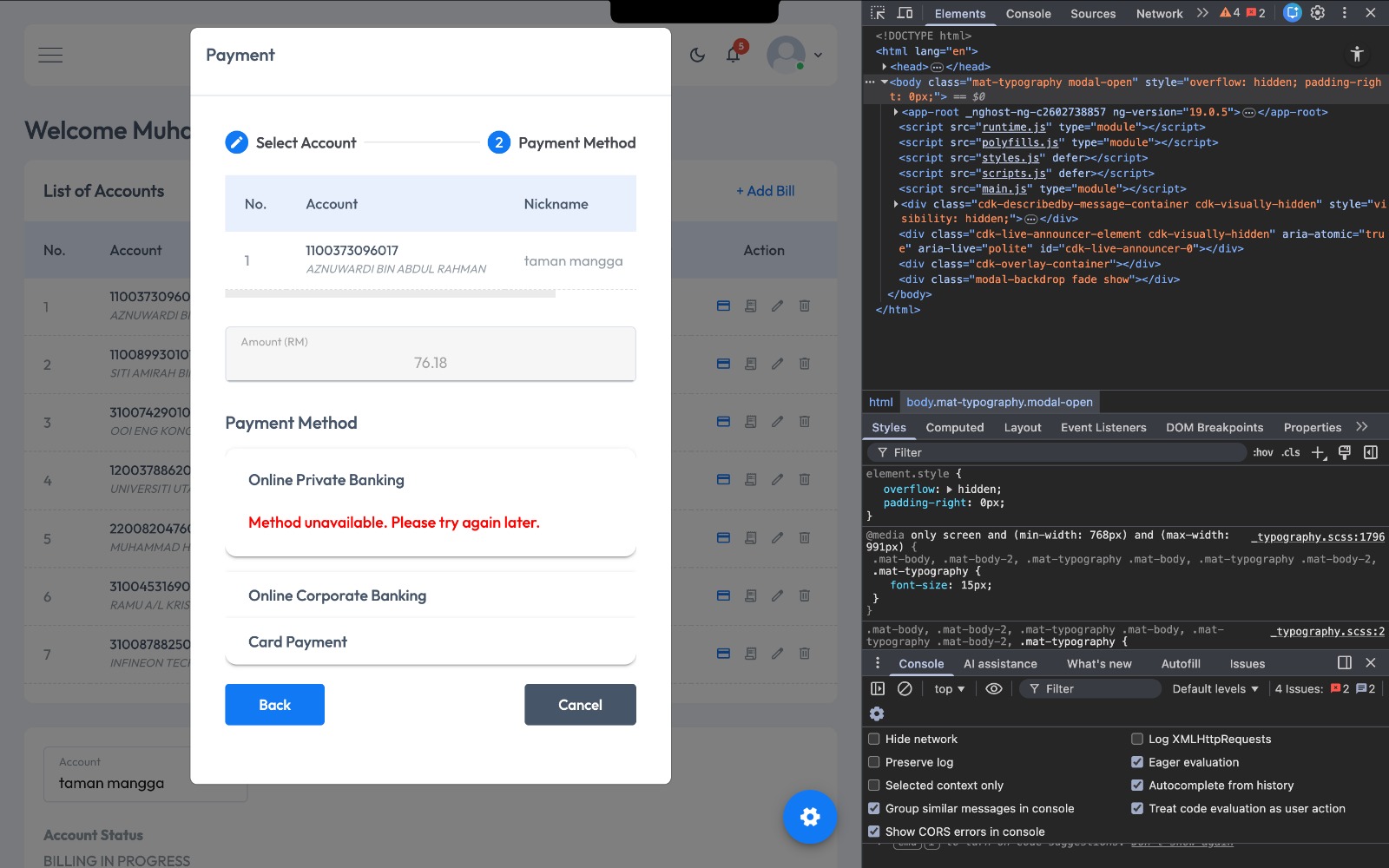Click the paintbrush icon in the Styles toolbar
The width and height of the screenshot is (1389, 868).
[x=1345, y=452]
